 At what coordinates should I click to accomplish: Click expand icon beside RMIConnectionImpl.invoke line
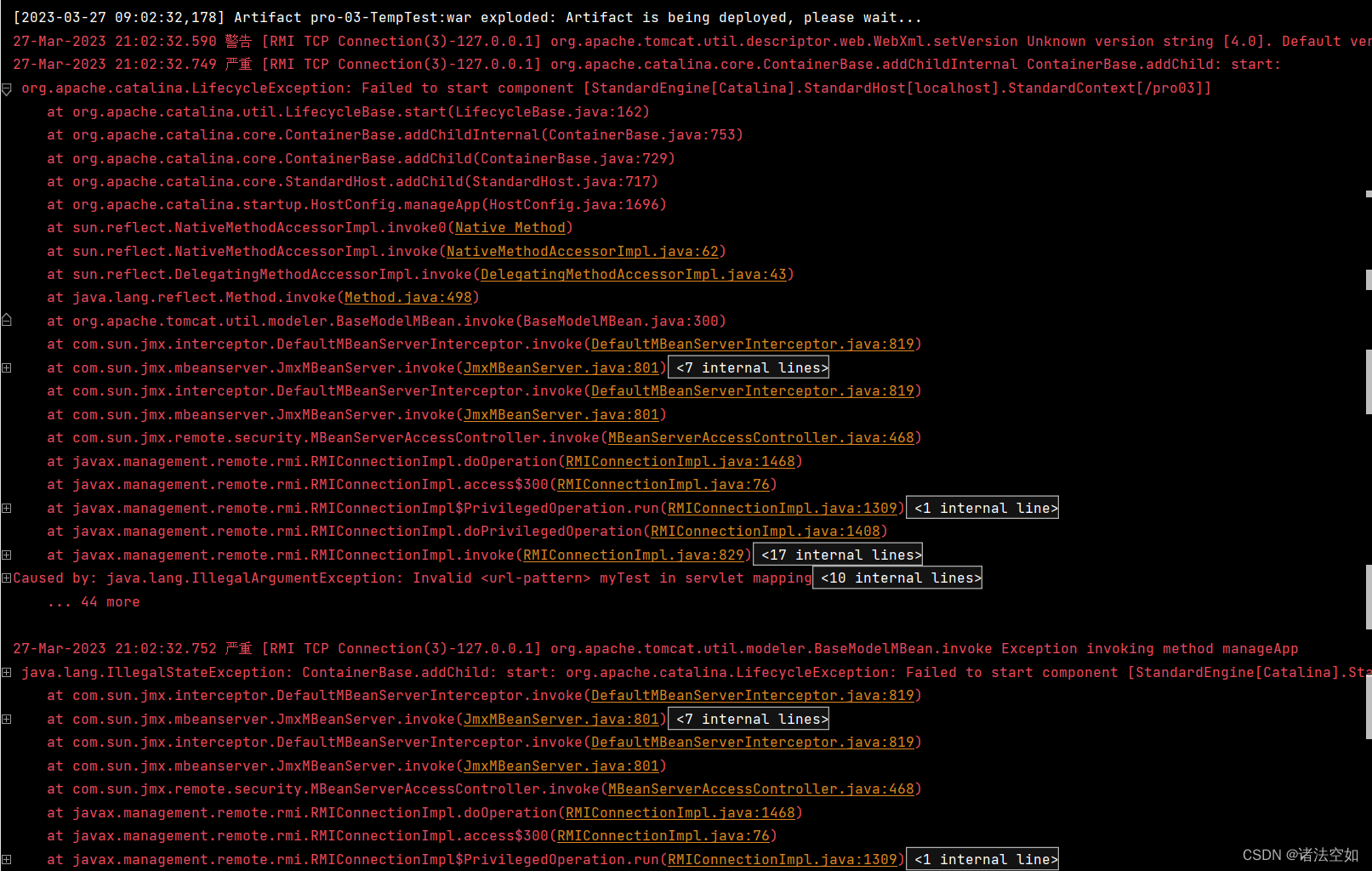coord(6,555)
